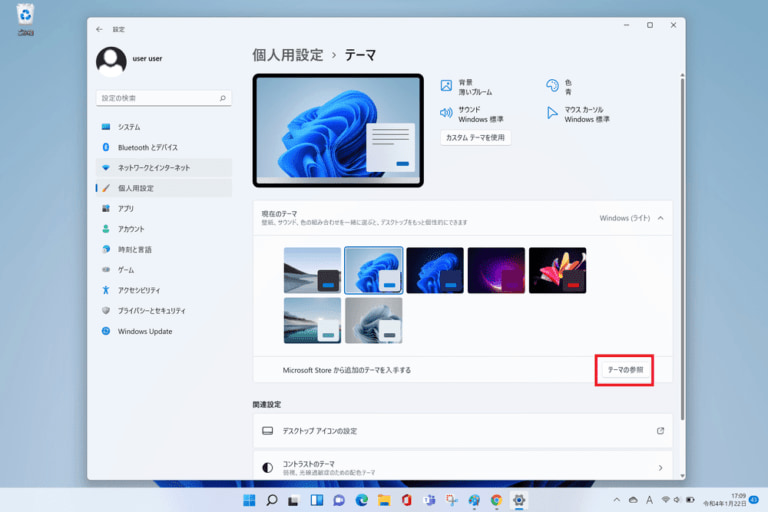
Task: Open Bluetooth とデバイス settings
Action: coord(164,147)
